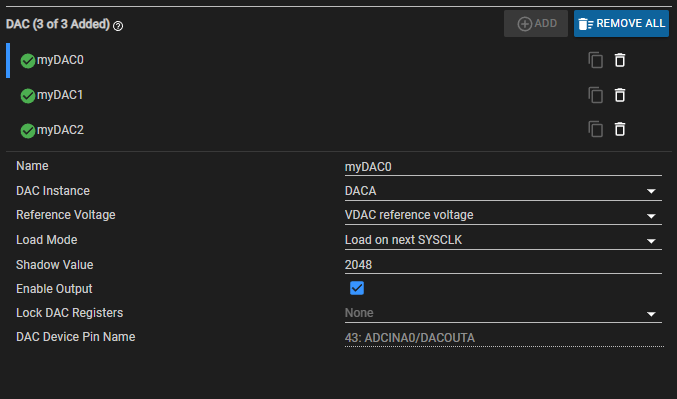Click the green checkmark beside myDAC2
677x399 pixels.
click(28, 131)
